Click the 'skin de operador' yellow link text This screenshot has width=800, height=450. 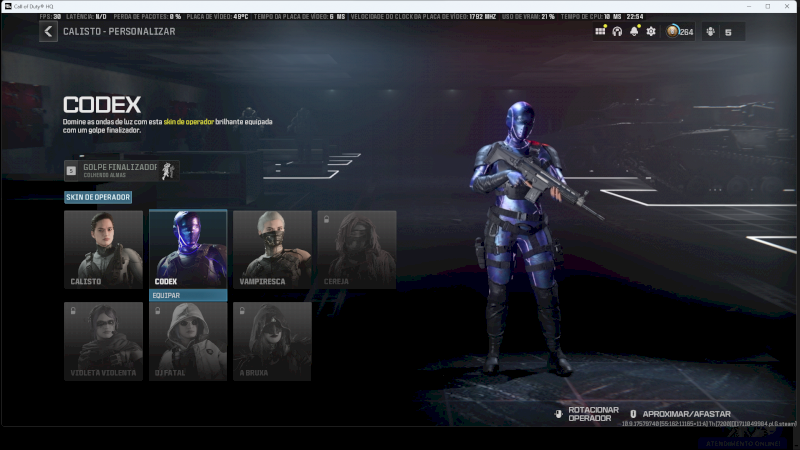(189, 122)
